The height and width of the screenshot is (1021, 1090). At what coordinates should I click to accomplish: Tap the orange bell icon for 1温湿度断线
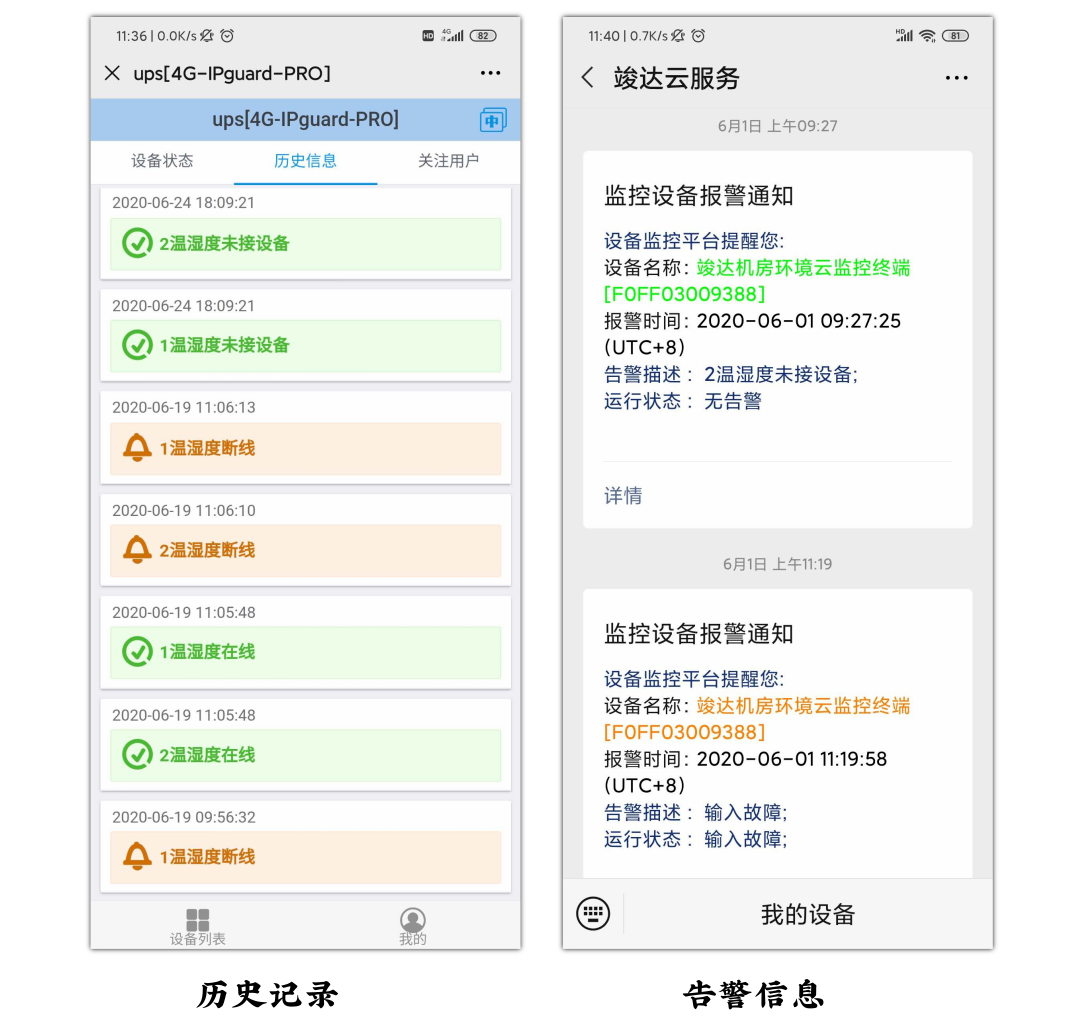pyautogui.click(x=138, y=449)
